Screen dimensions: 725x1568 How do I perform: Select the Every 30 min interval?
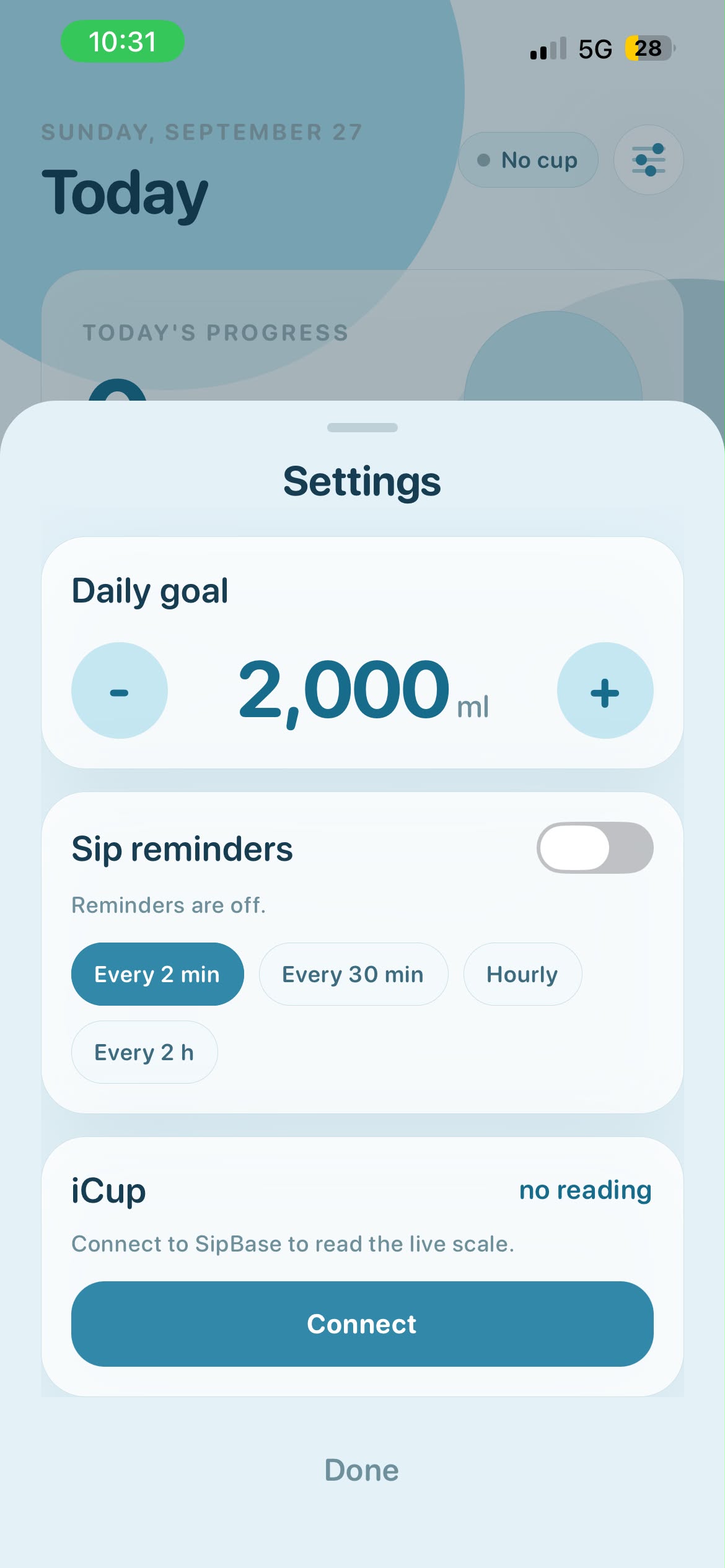click(353, 974)
